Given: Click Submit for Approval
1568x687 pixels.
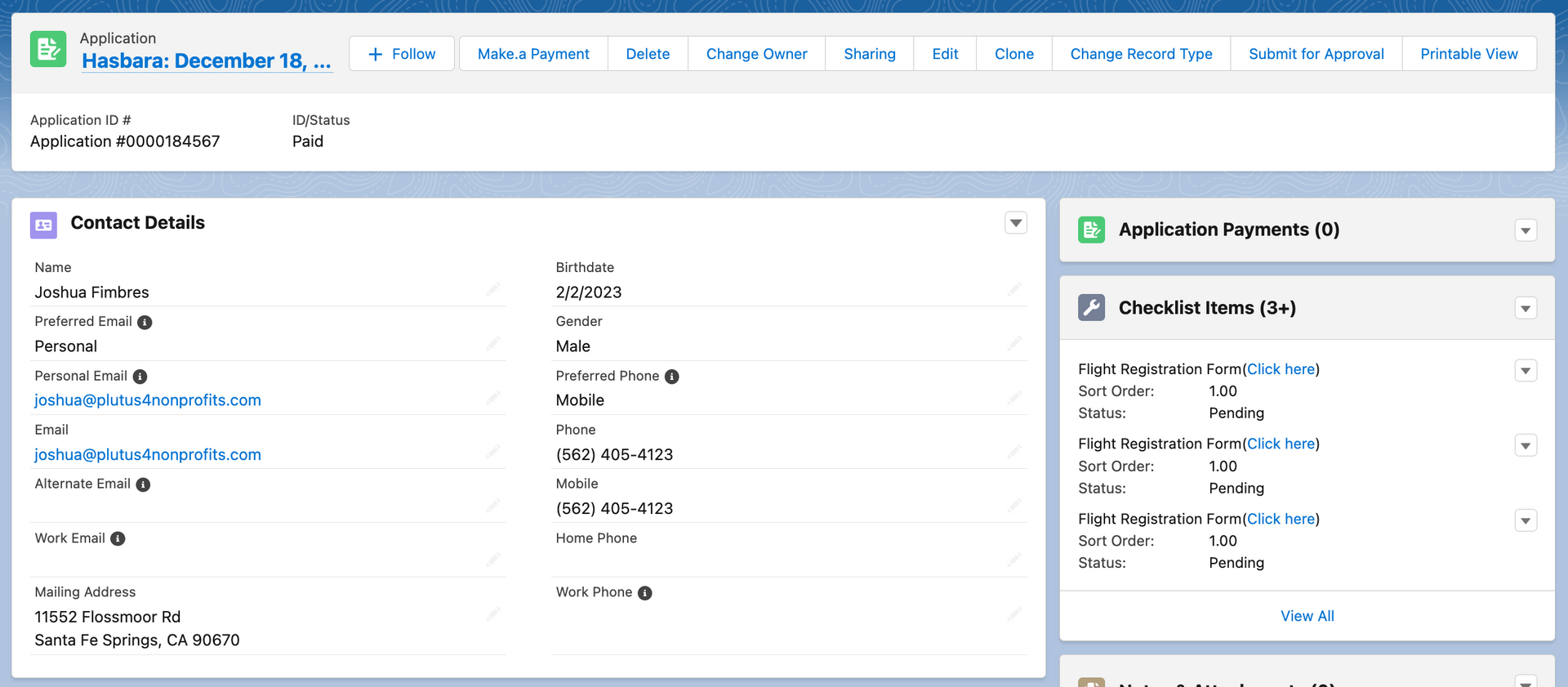Looking at the screenshot, I should click(1316, 54).
